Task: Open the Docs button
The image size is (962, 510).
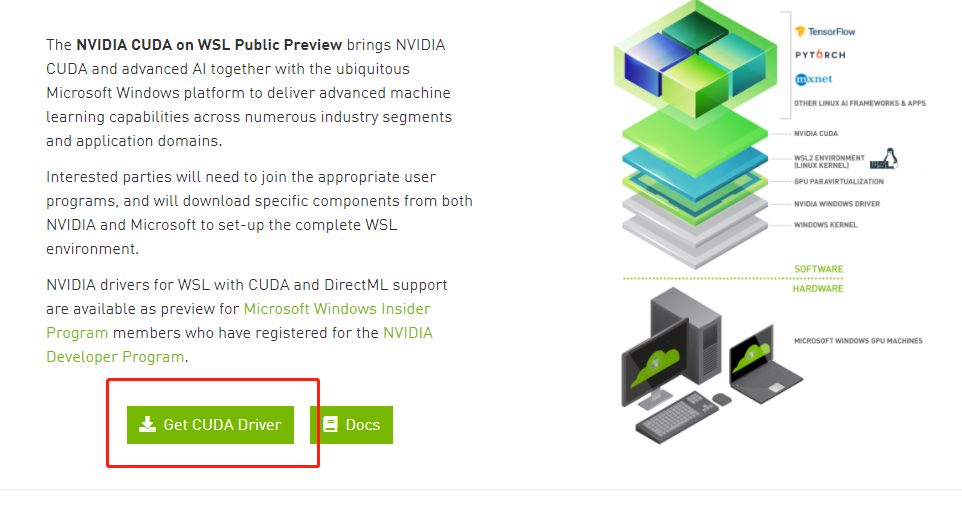Action: tap(352, 425)
